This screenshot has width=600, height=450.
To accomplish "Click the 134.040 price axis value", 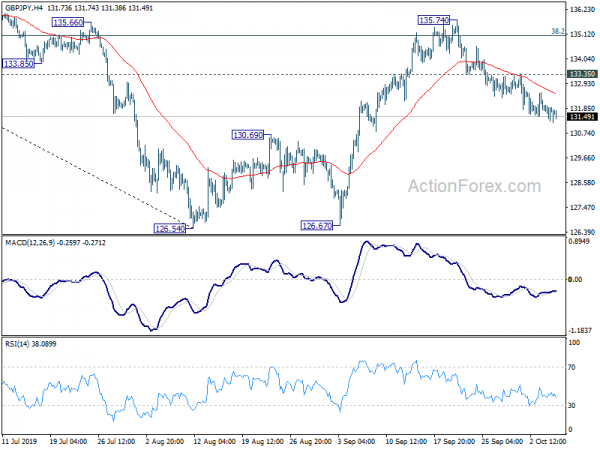I will point(582,59).
